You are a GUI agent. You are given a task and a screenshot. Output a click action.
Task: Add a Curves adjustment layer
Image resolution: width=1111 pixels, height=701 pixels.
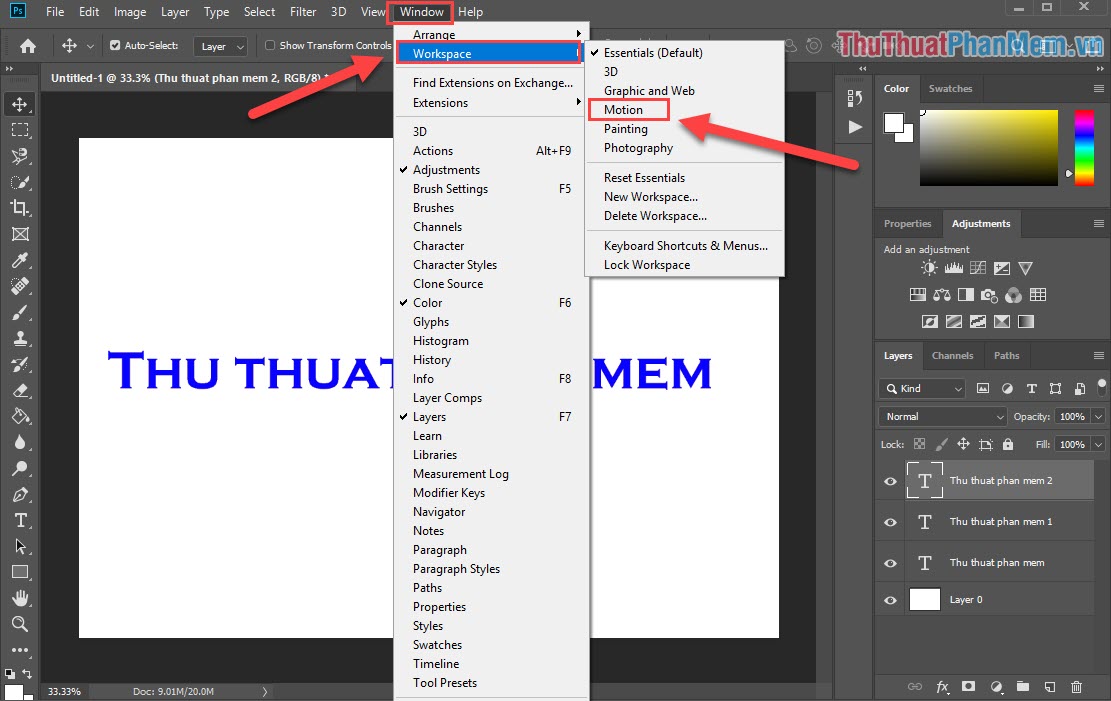[x=978, y=267]
